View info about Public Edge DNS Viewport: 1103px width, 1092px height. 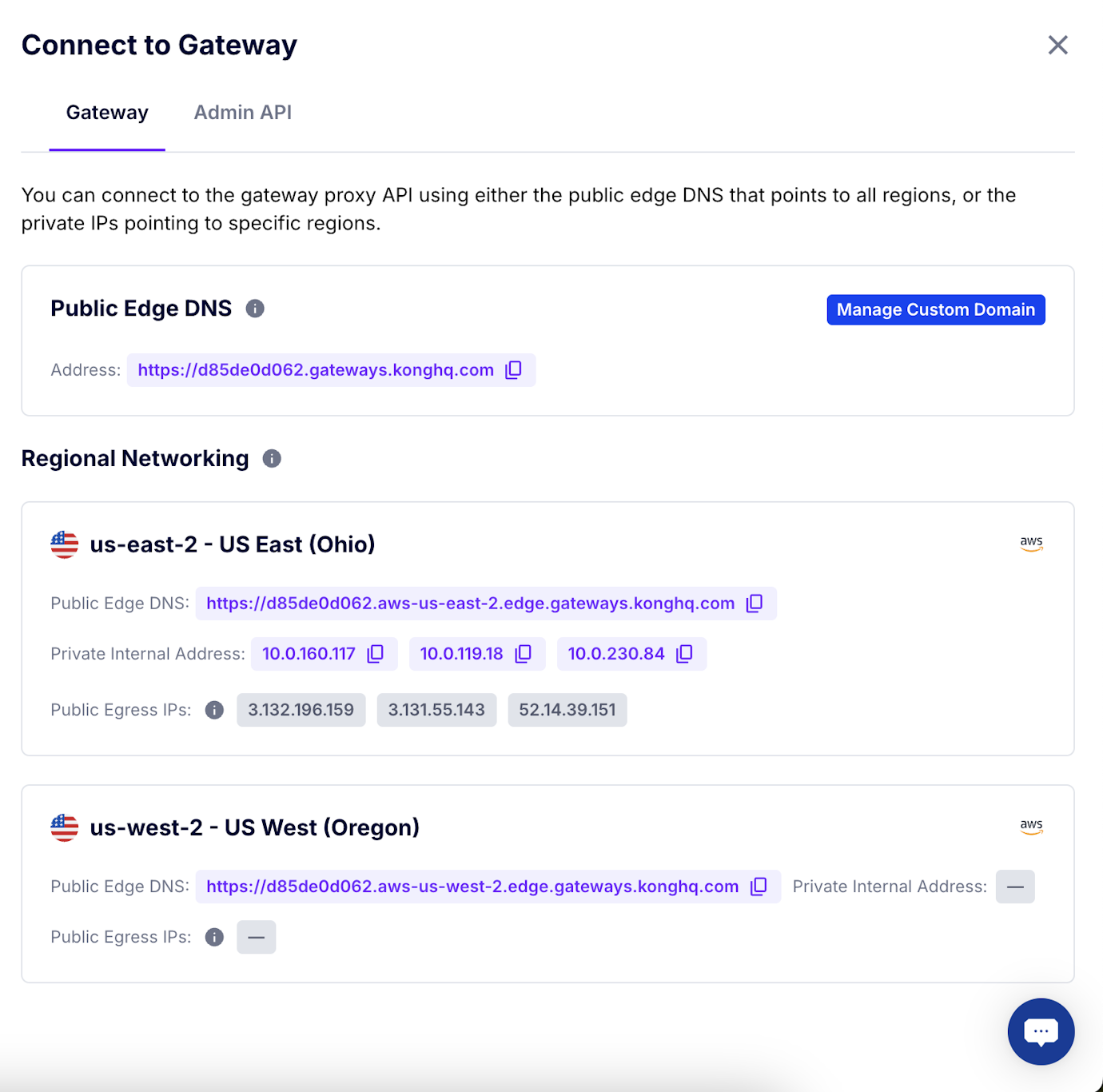254,308
